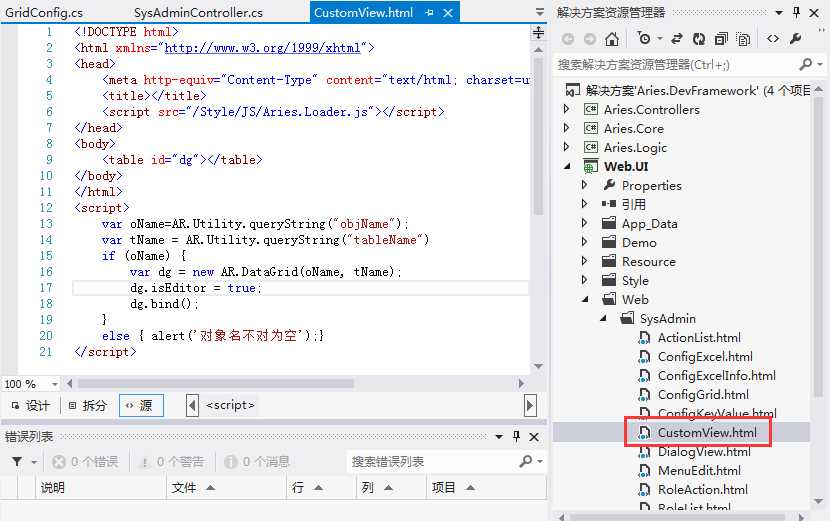Select the Web.UI project node
Viewport: 830px width, 521px height.
pyautogui.click(x=626, y=166)
